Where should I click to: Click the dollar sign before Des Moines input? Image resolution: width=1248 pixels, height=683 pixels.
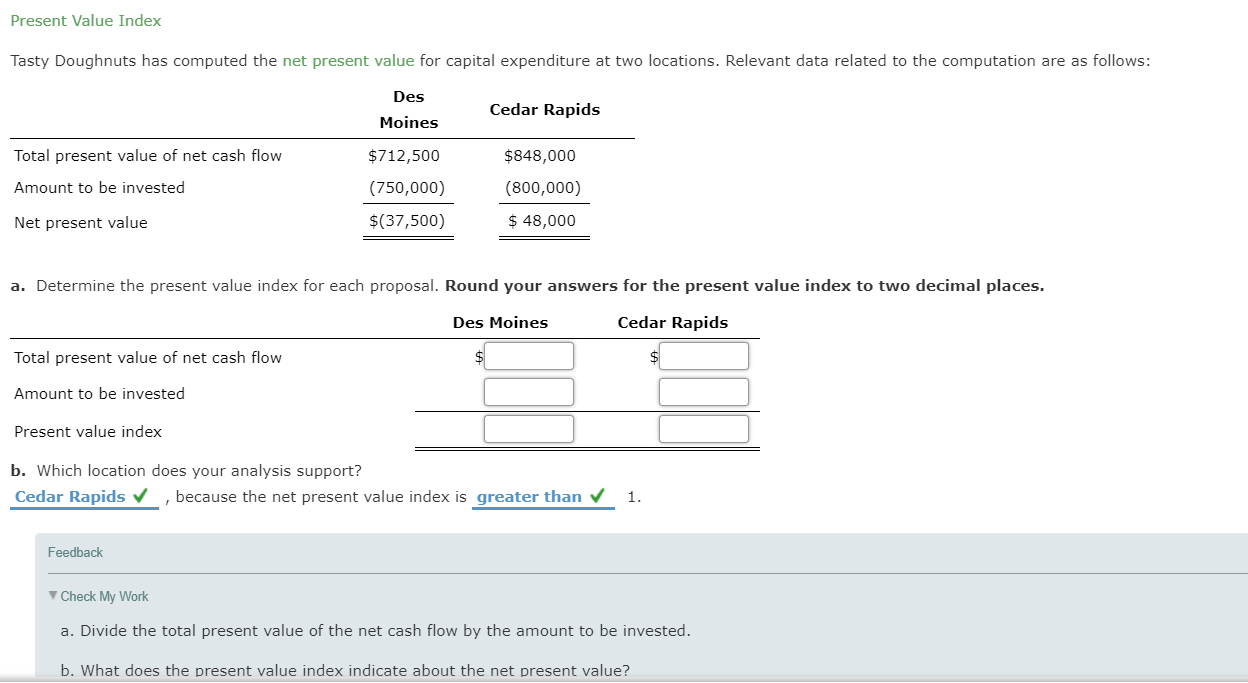[477, 355]
